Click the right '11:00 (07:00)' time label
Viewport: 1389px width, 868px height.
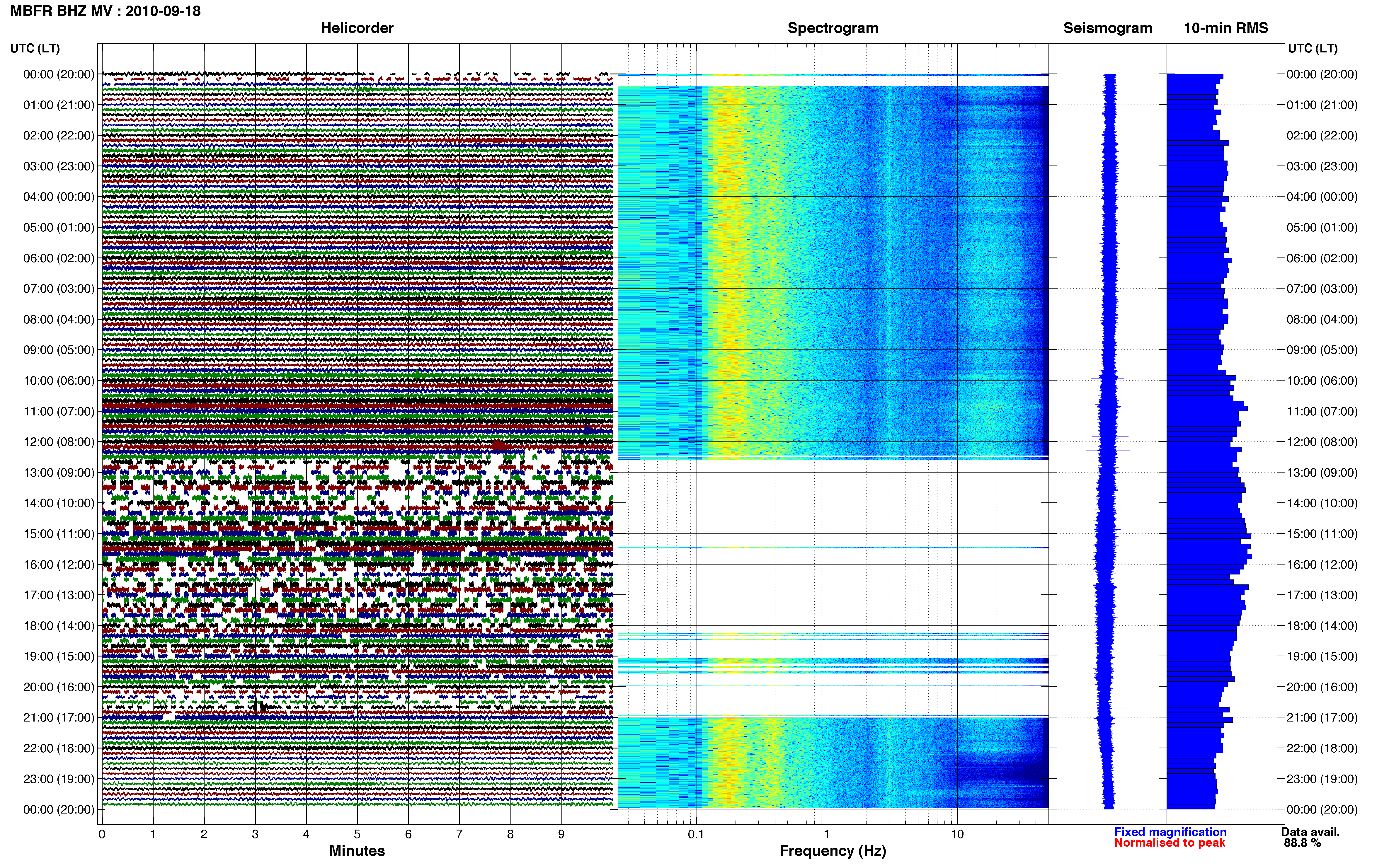[x=1322, y=412]
